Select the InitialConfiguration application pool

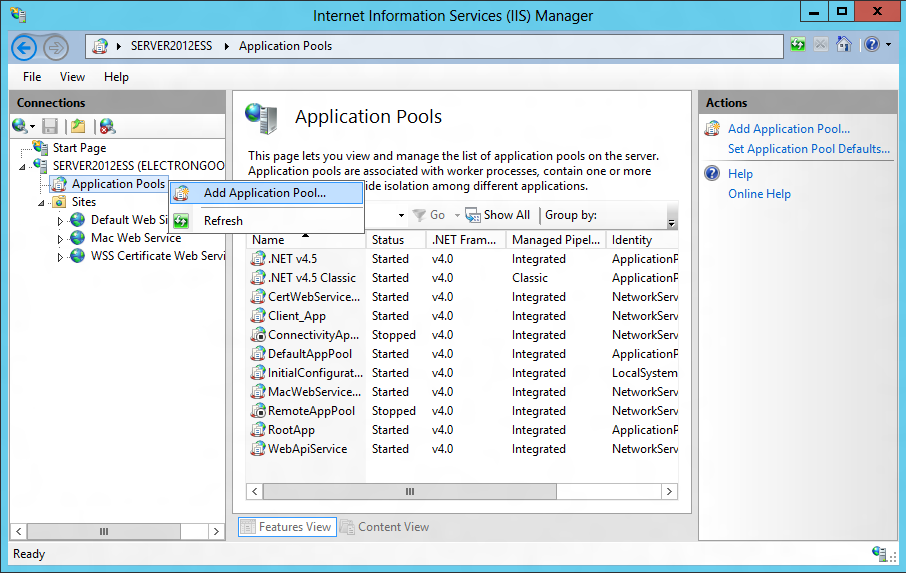(462, 373)
